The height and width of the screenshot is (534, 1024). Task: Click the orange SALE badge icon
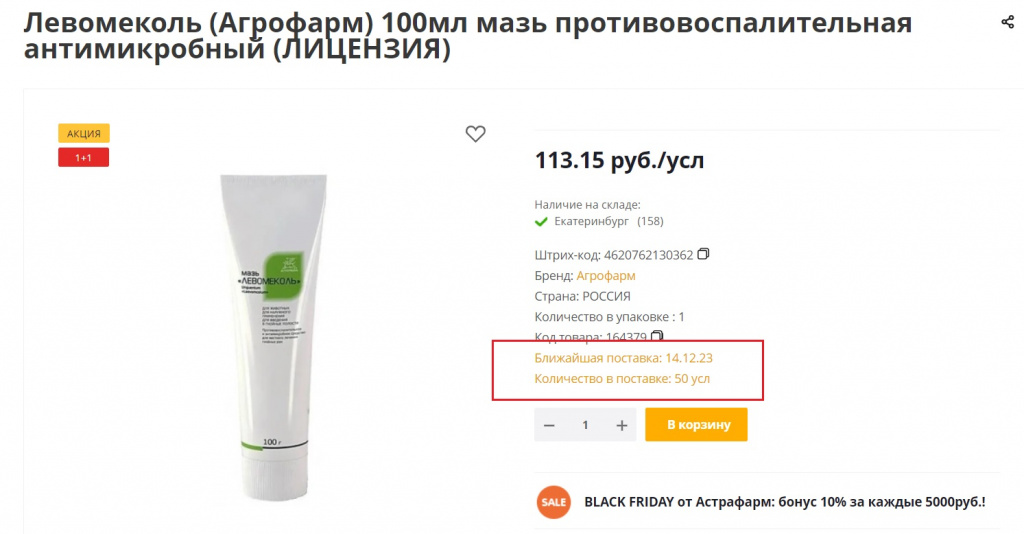553,502
